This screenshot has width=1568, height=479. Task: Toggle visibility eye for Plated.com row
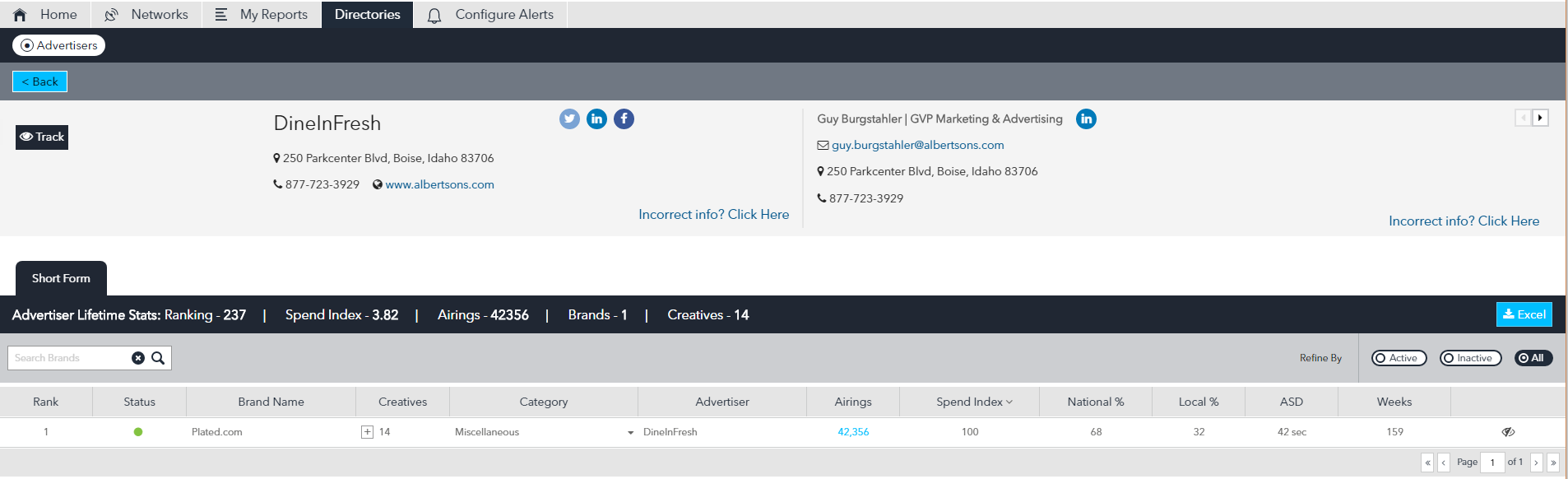(x=1508, y=431)
